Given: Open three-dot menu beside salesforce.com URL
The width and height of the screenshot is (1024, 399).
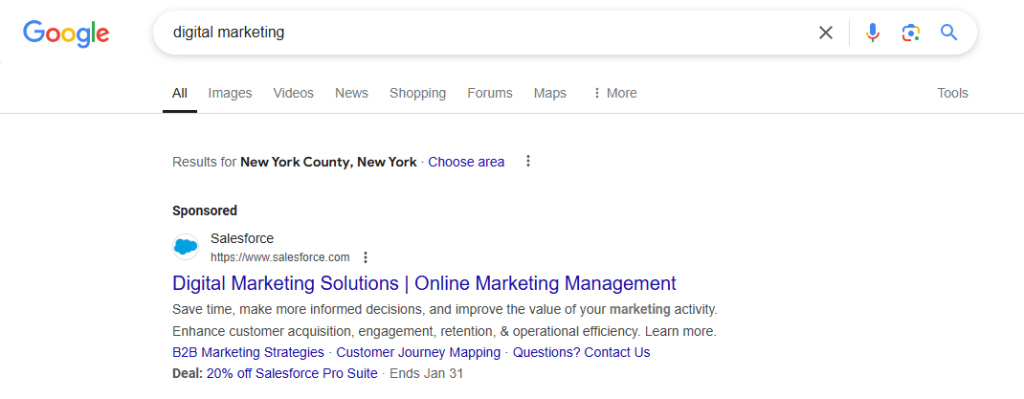Looking at the screenshot, I should tap(366, 257).
